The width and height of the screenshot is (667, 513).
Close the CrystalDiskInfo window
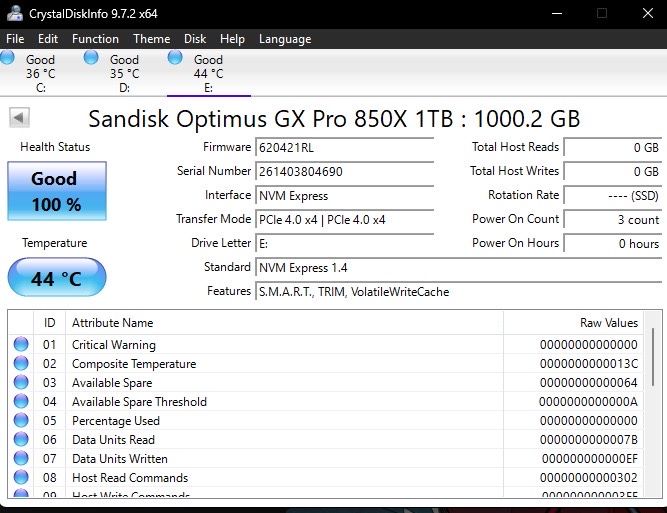pos(647,13)
